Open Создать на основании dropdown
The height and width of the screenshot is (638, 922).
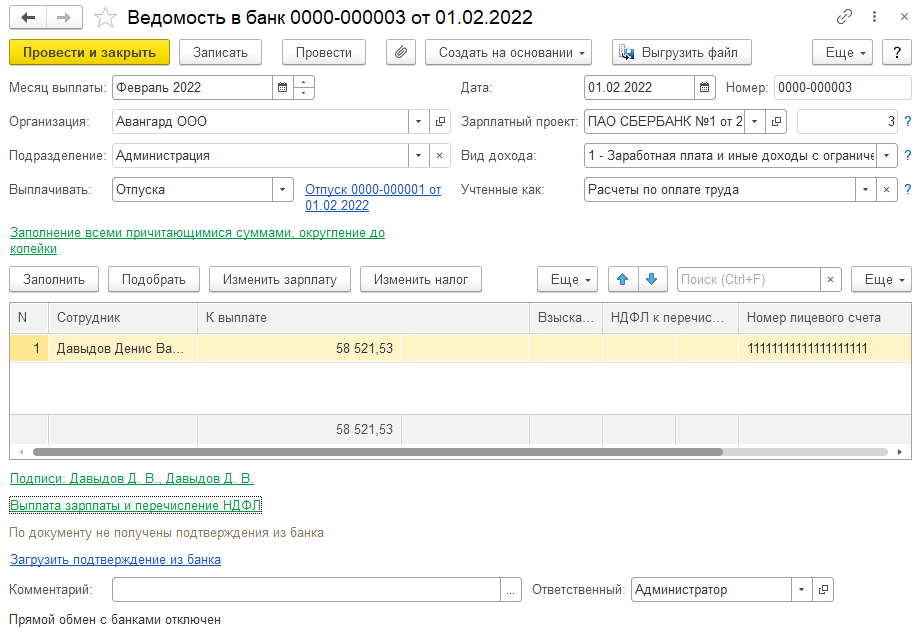(508, 52)
